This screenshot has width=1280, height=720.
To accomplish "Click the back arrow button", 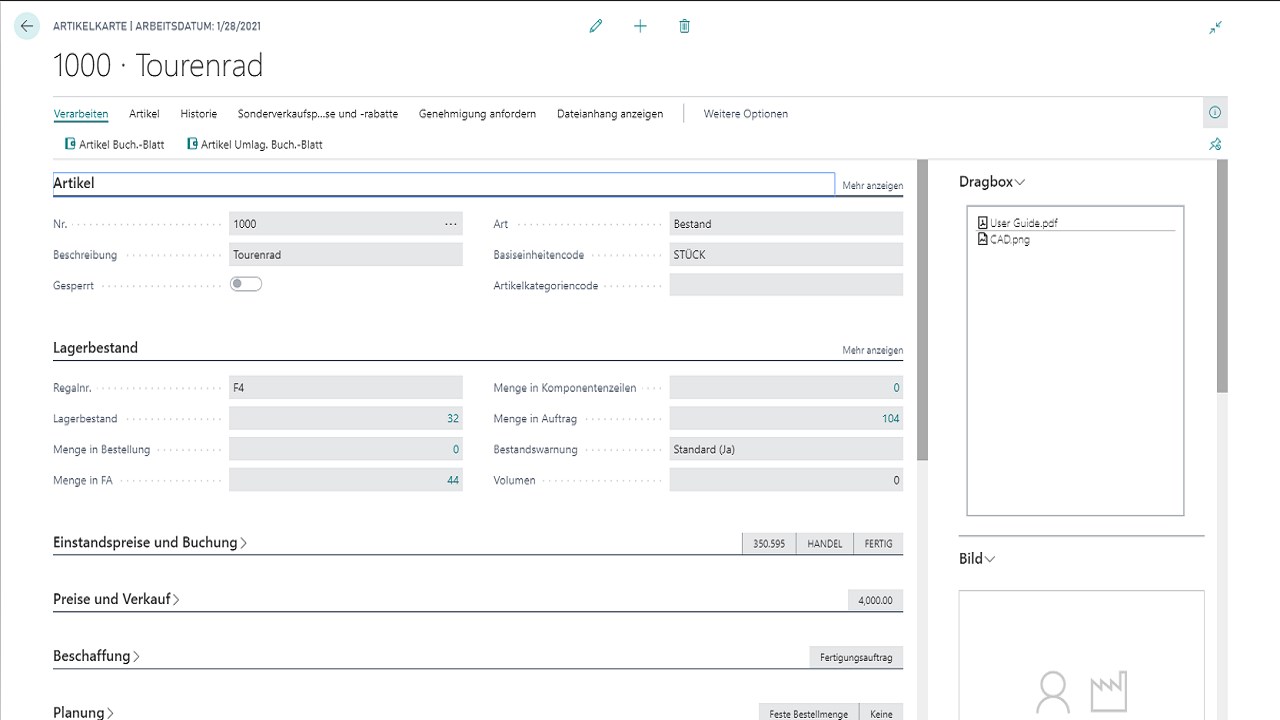I will pyautogui.click(x=27, y=27).
